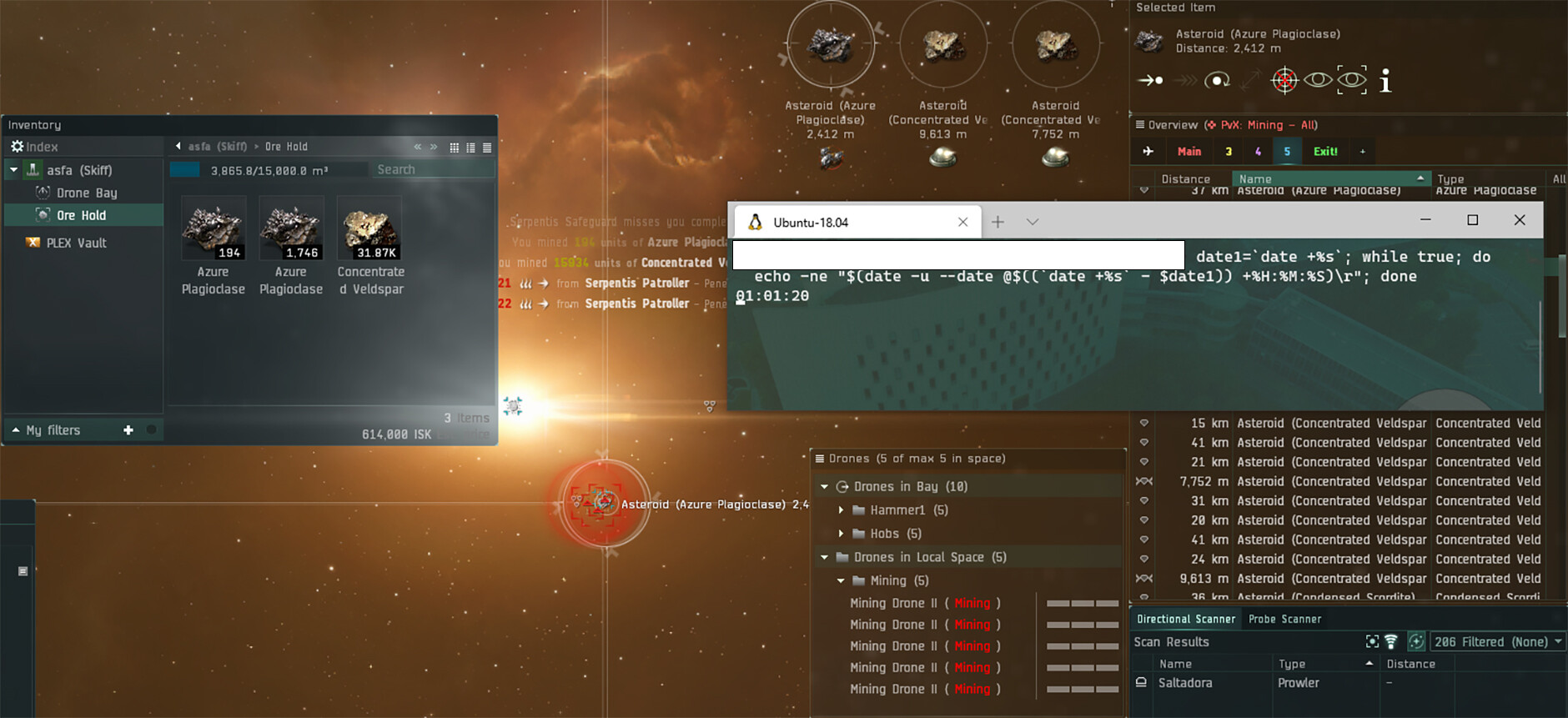Click the Overview panel menu icon
This screenshot has width=1568, height=718.
(1139, 125)
